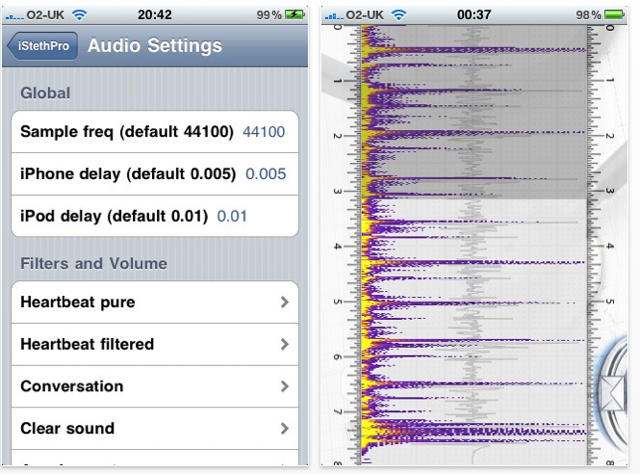
Task: Open the Heartbeat filtered settings row
Action: [x=155, y=344]
